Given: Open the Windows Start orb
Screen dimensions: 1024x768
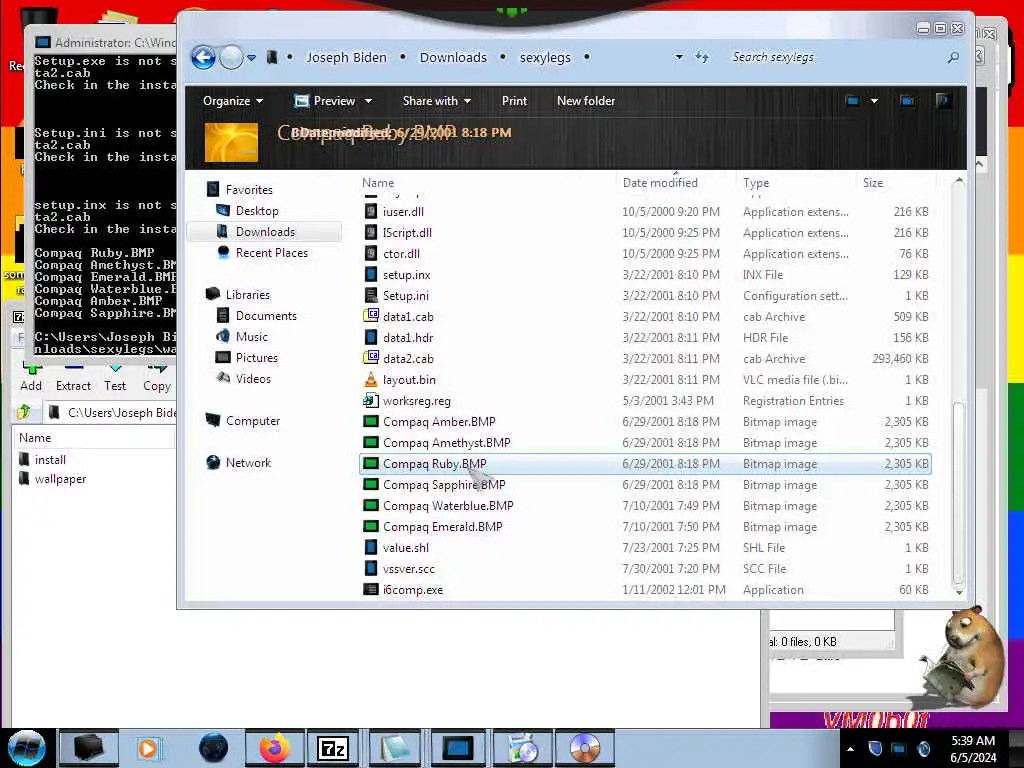Looking at the screenshot, I should pos(27,748).
